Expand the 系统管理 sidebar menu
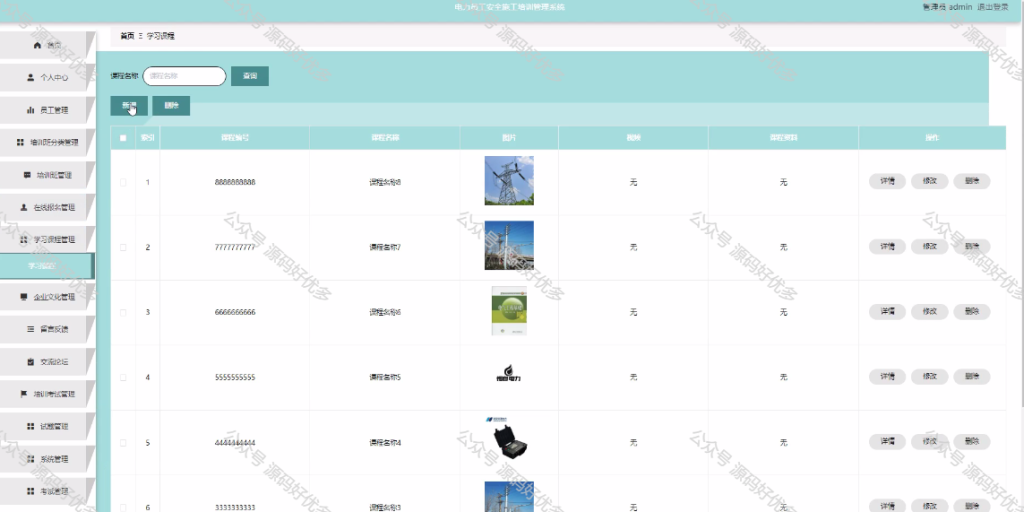The image size is (1024, 512). pos(47,458)
